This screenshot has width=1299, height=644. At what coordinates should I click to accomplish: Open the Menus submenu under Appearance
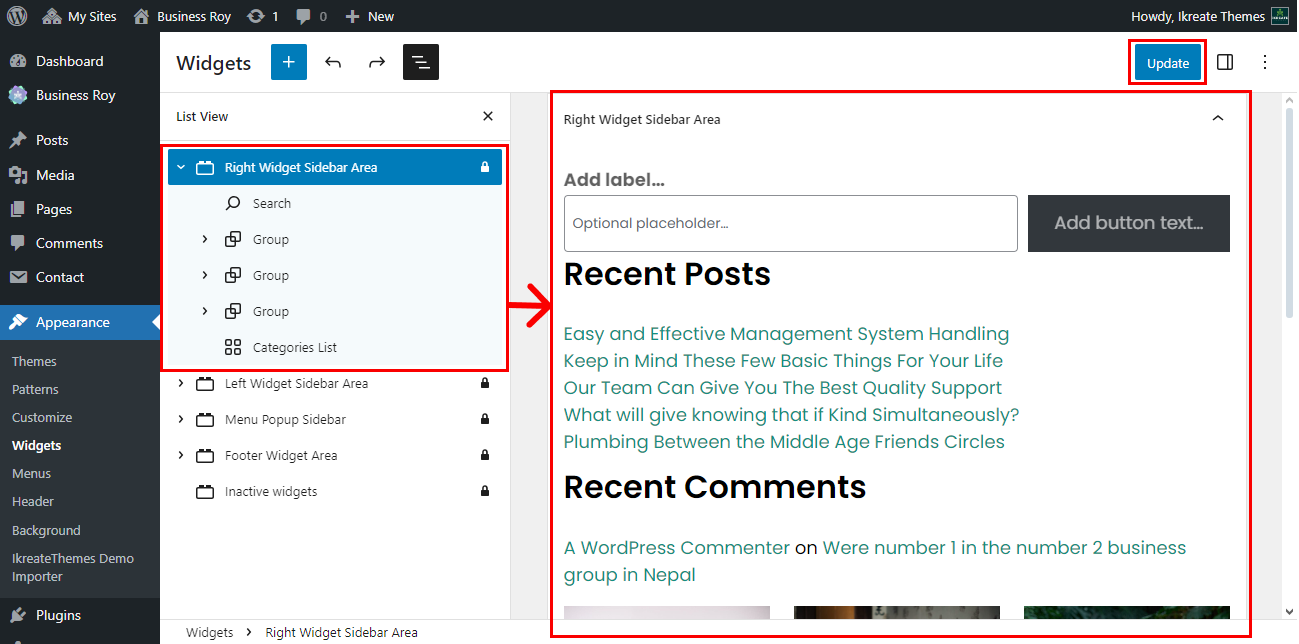(31, 474)
